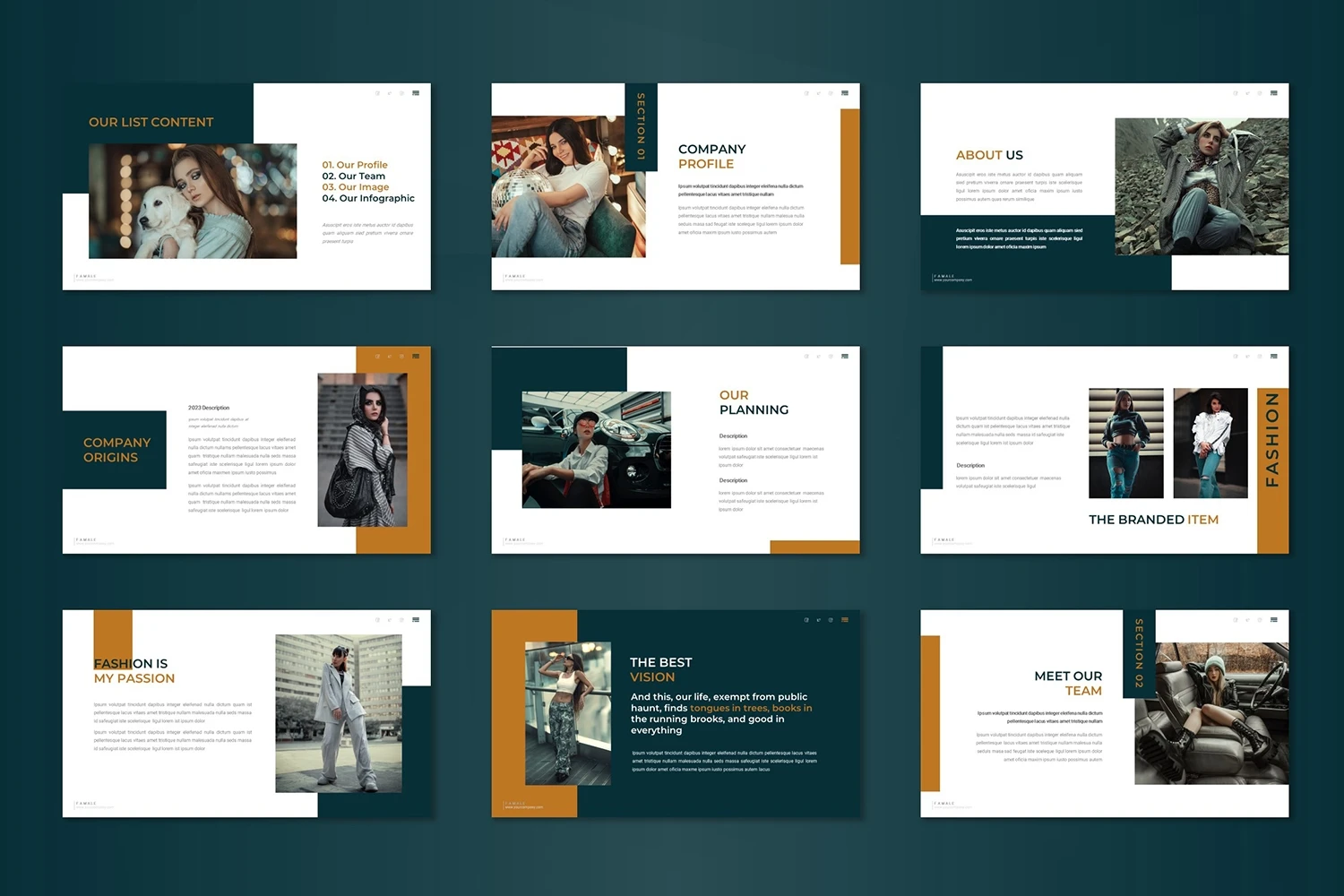Screen dimensions: 1344x896
Task: Click the '04. Our Infographic' list item
Action: click(x=368, y=199)
